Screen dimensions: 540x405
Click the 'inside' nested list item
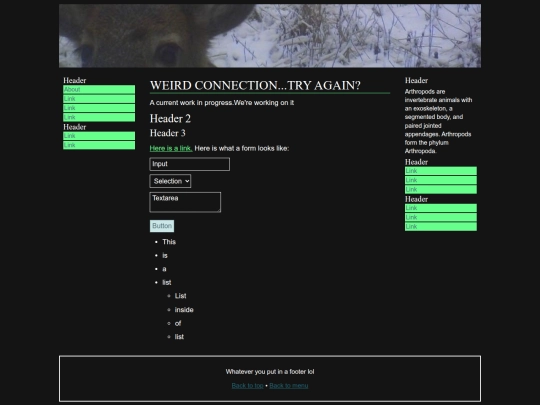184,310
